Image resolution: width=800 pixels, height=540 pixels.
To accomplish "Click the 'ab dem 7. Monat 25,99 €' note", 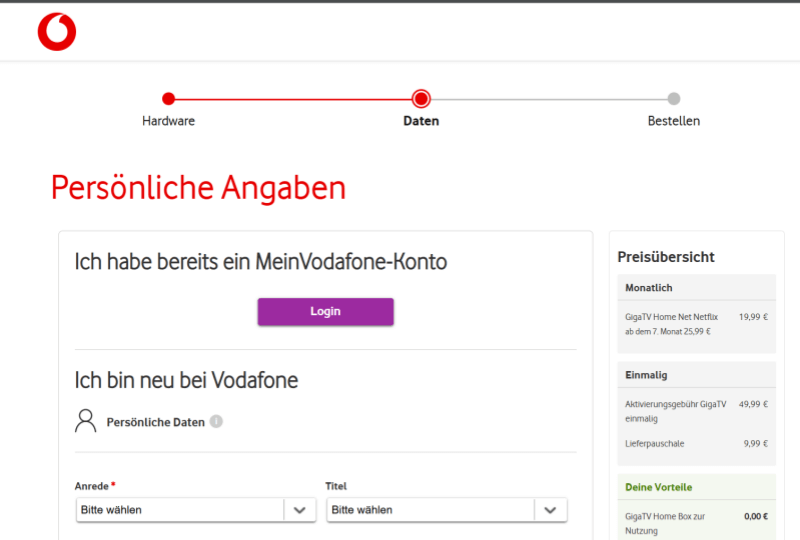I will (668, 332).
